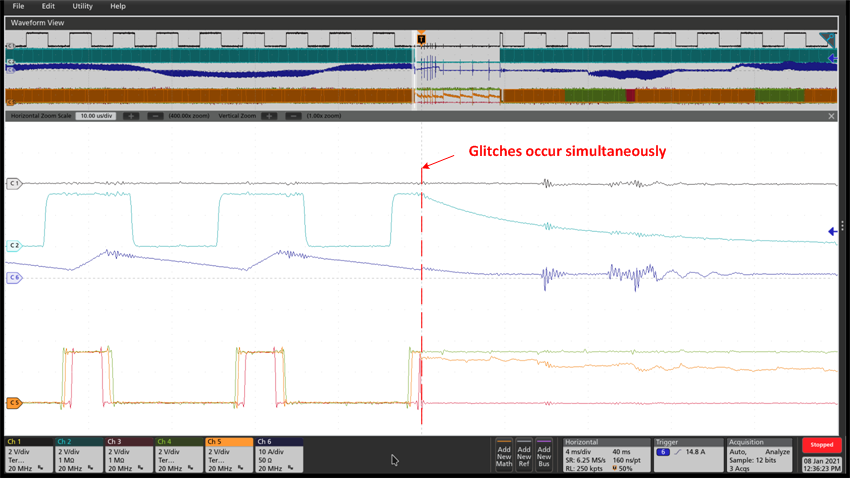Click the Add New Ref button
Viewport: 851px width, 479px height.
click(x=524, y=456)
